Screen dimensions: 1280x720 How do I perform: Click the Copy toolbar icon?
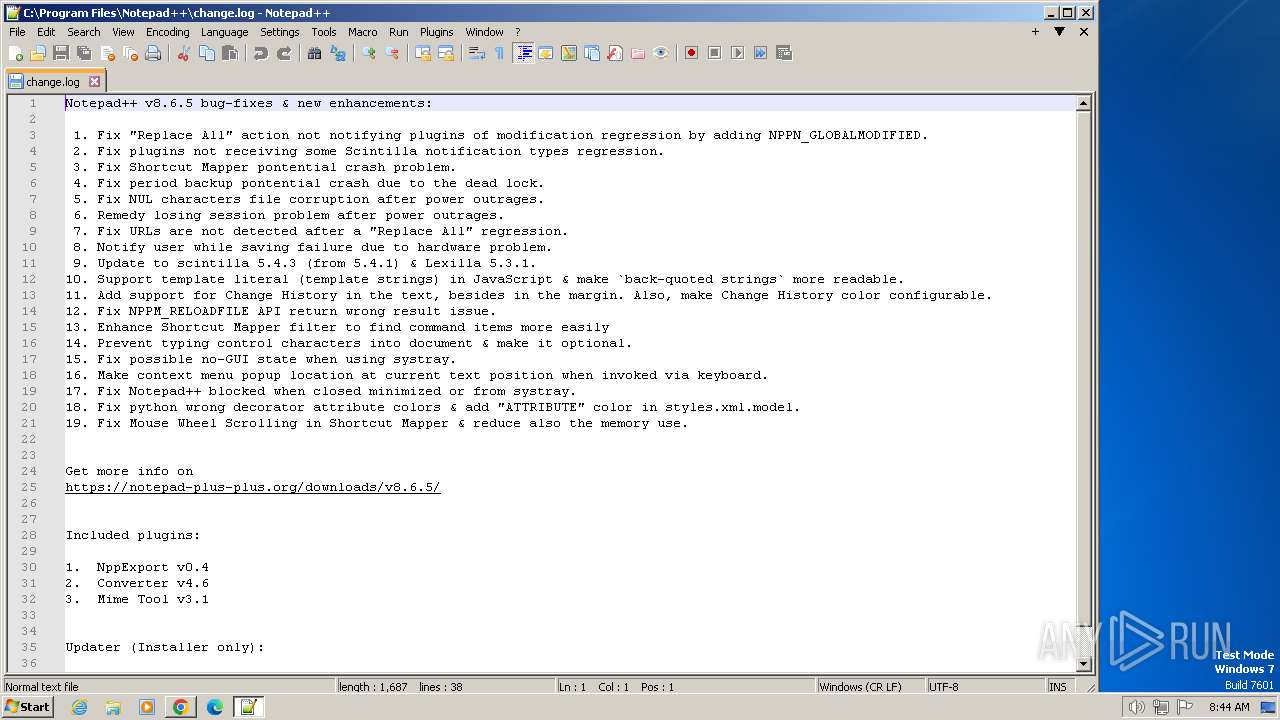(x=207, y=53)
